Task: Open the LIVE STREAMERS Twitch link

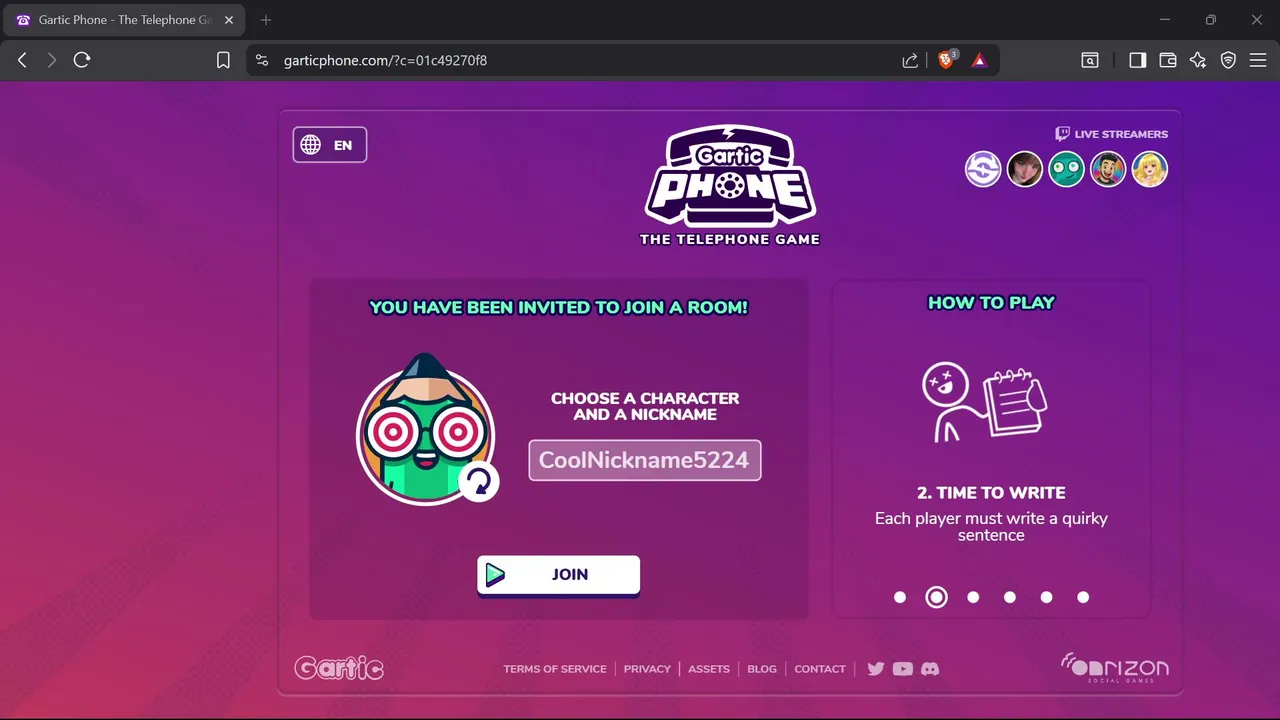Action: [x=1111, y=134]
